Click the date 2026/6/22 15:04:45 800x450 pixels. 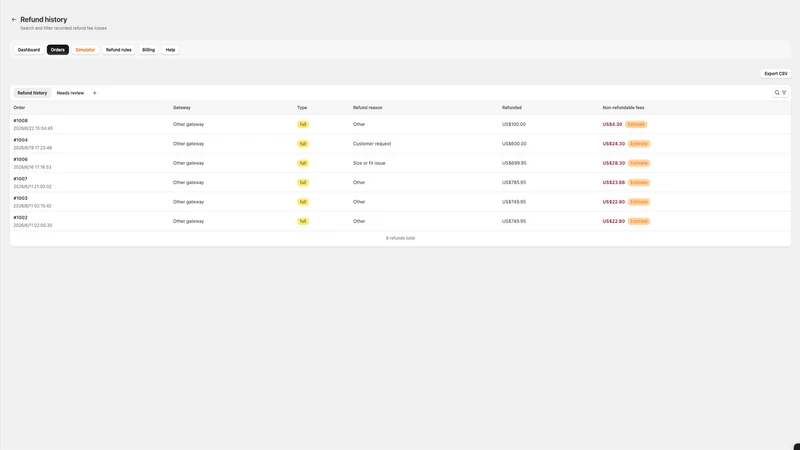[x=33, y=129]
